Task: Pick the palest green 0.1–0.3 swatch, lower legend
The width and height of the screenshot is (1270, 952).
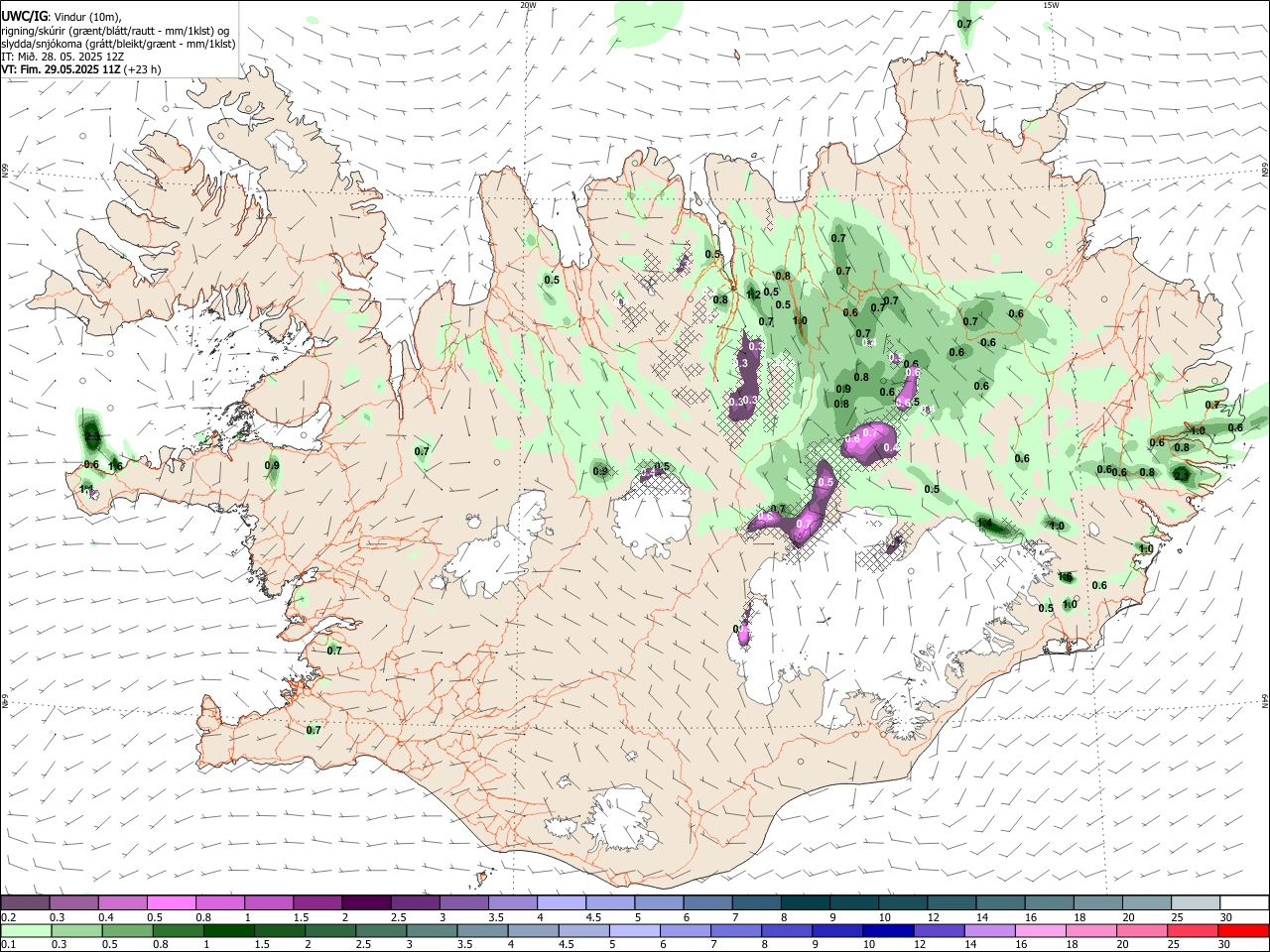Action: point(26,930)
